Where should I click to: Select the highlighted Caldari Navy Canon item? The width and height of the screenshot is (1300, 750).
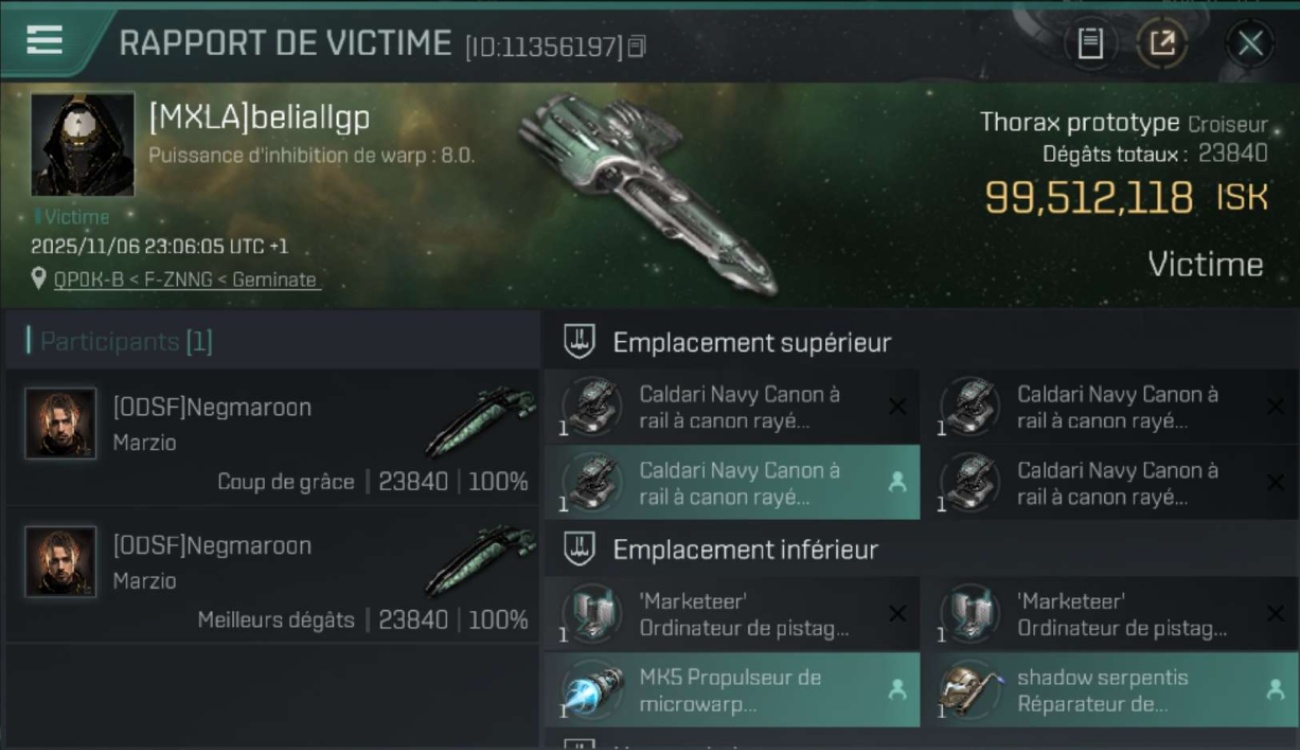coord(732,483)
